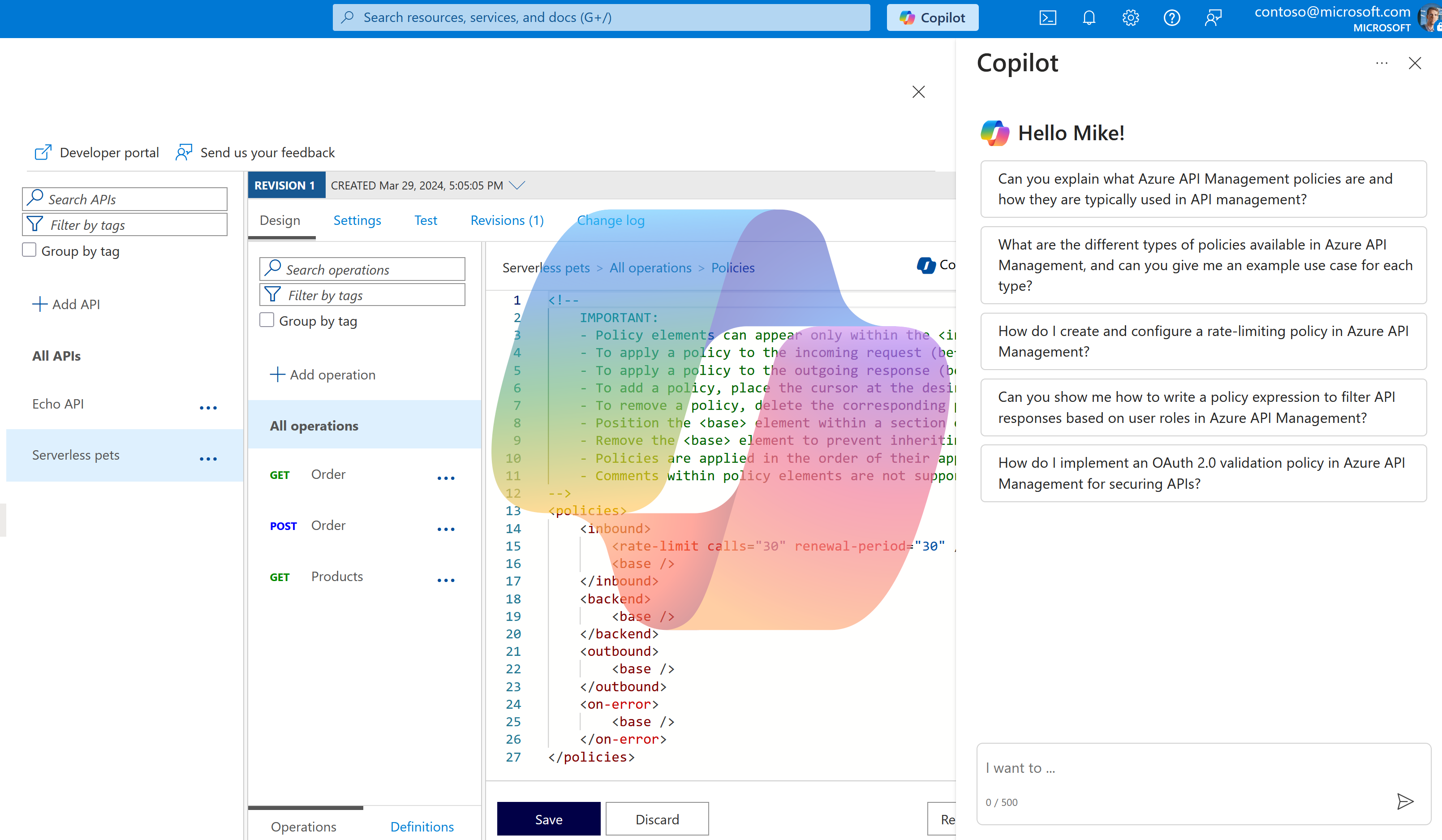Open the ellipsis options next to GET Order

pyautogui.click(x=446, y=478)
